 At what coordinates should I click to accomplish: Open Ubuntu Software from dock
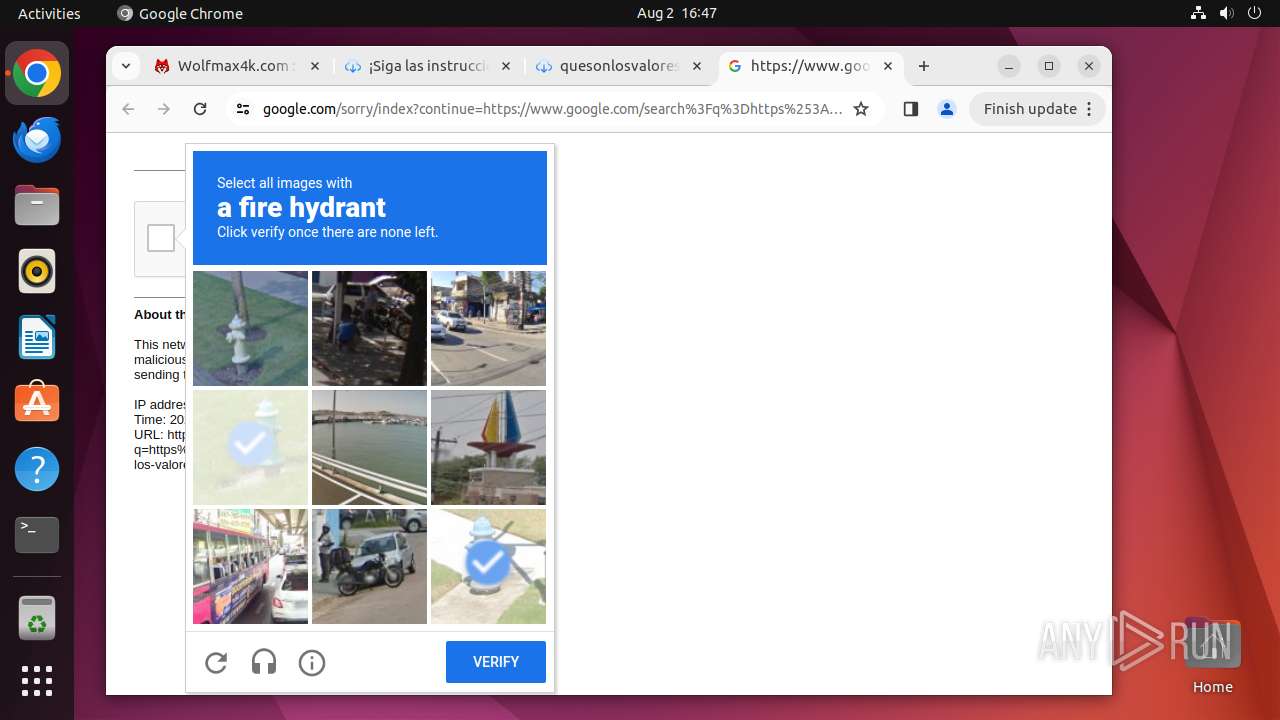[37, 403]
